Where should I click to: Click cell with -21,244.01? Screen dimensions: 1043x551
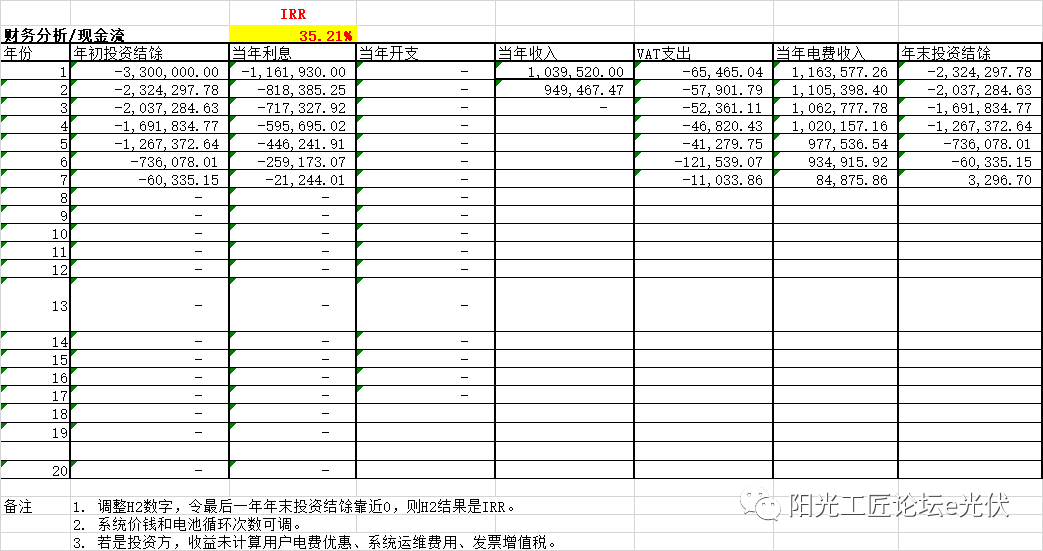coord(293,180)
